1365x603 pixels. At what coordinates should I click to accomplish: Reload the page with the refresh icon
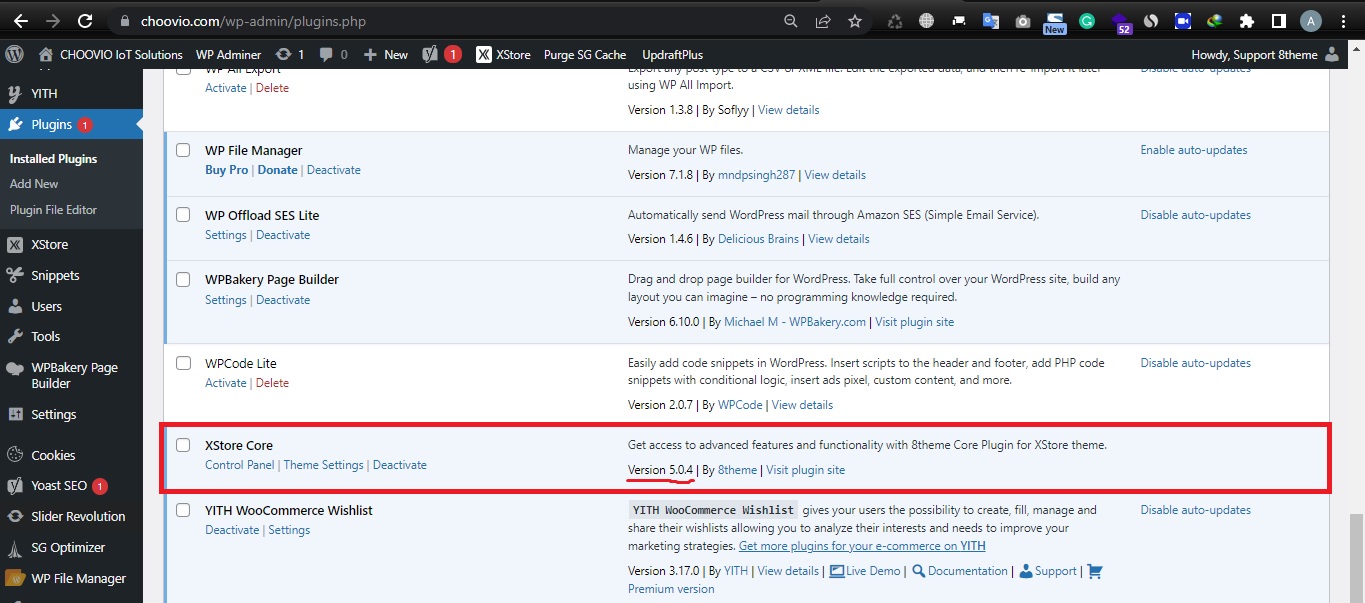click(x=86, y=20)
